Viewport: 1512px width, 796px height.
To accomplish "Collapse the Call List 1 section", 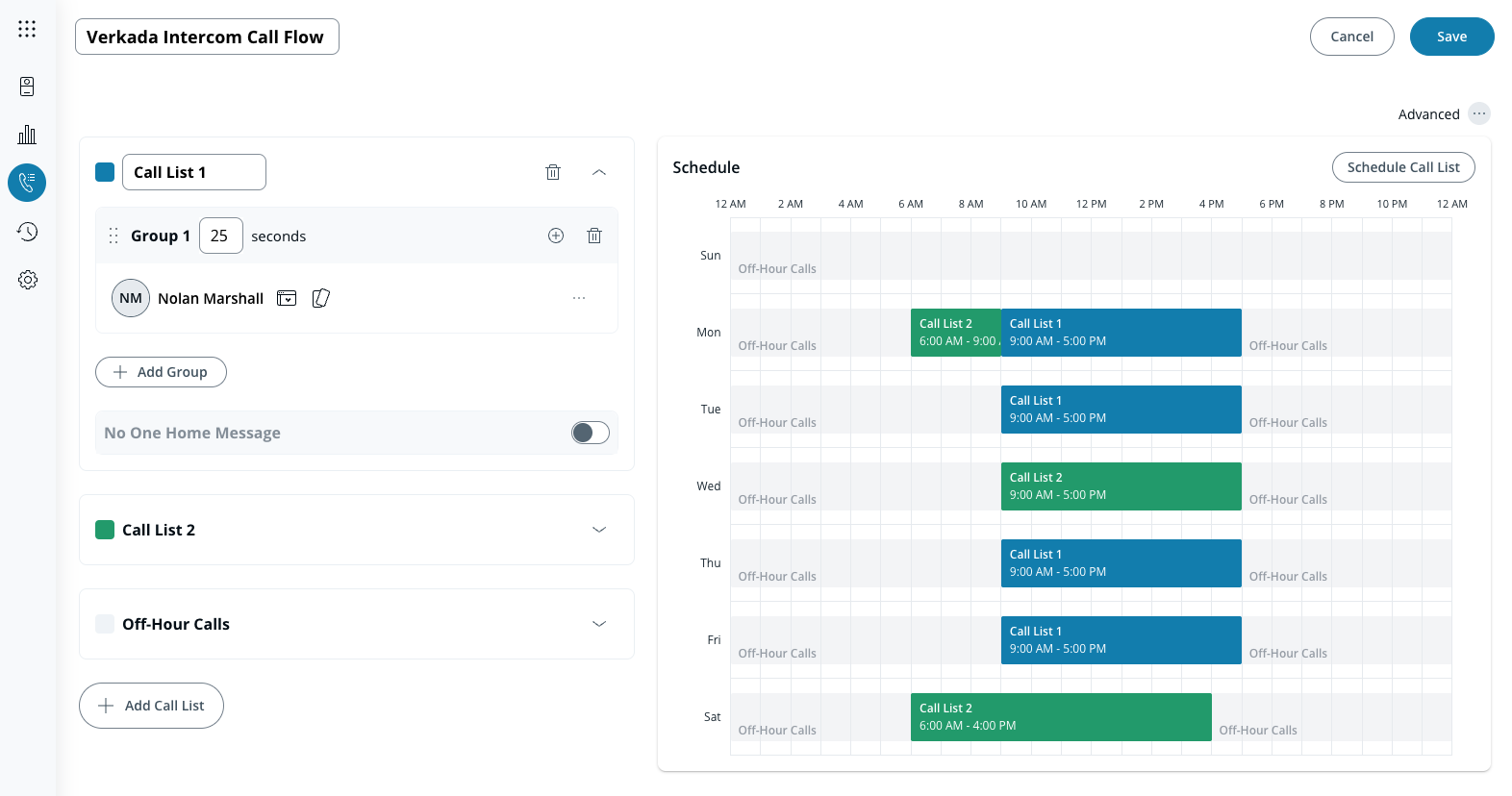I will (x=599, y=172).
